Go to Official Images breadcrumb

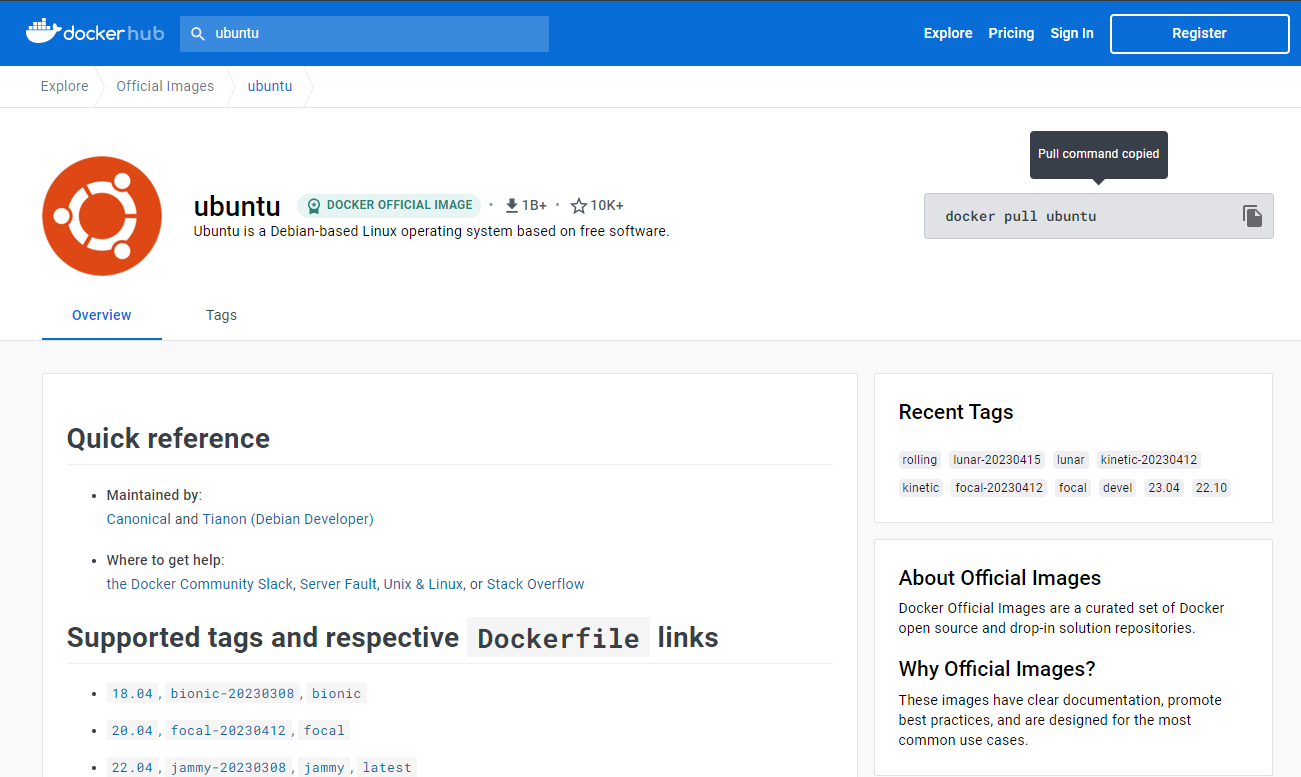tap(165, 86)
